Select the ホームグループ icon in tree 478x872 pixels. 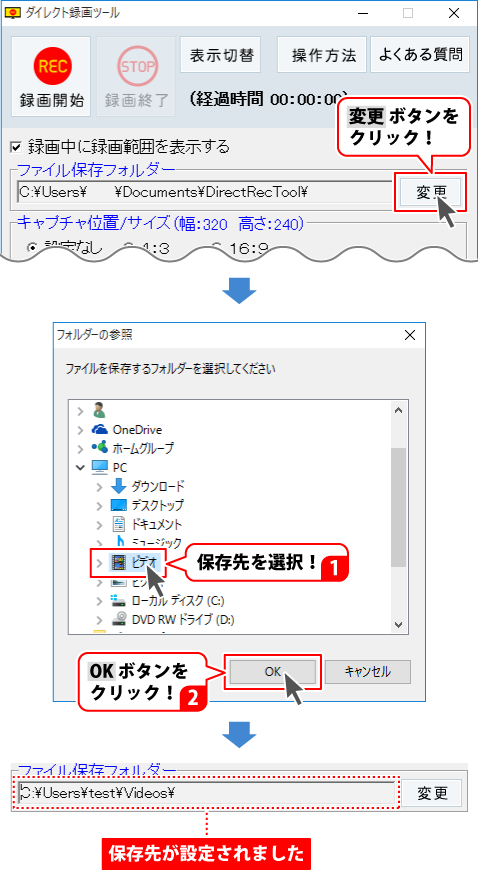click(x=99, y=448)
